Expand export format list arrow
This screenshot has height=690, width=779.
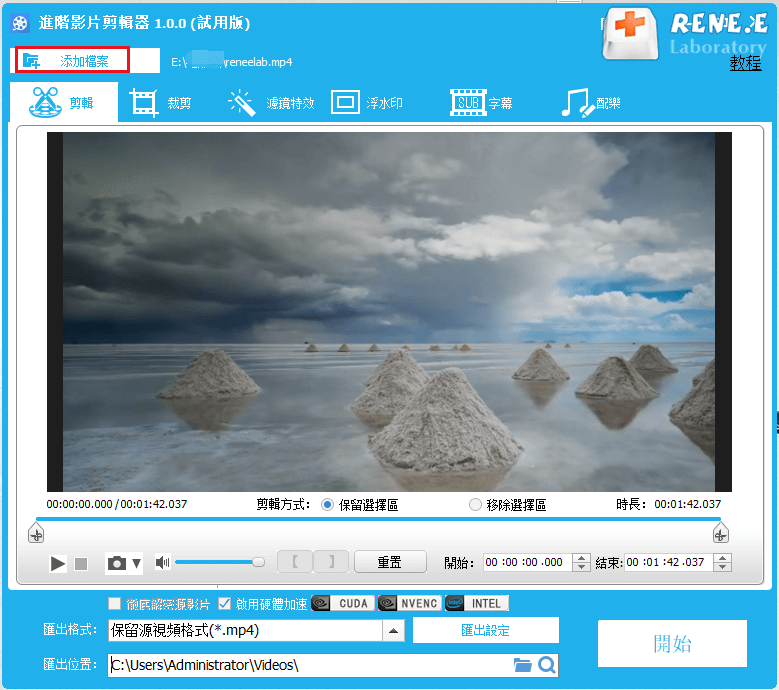pos(393,631)
